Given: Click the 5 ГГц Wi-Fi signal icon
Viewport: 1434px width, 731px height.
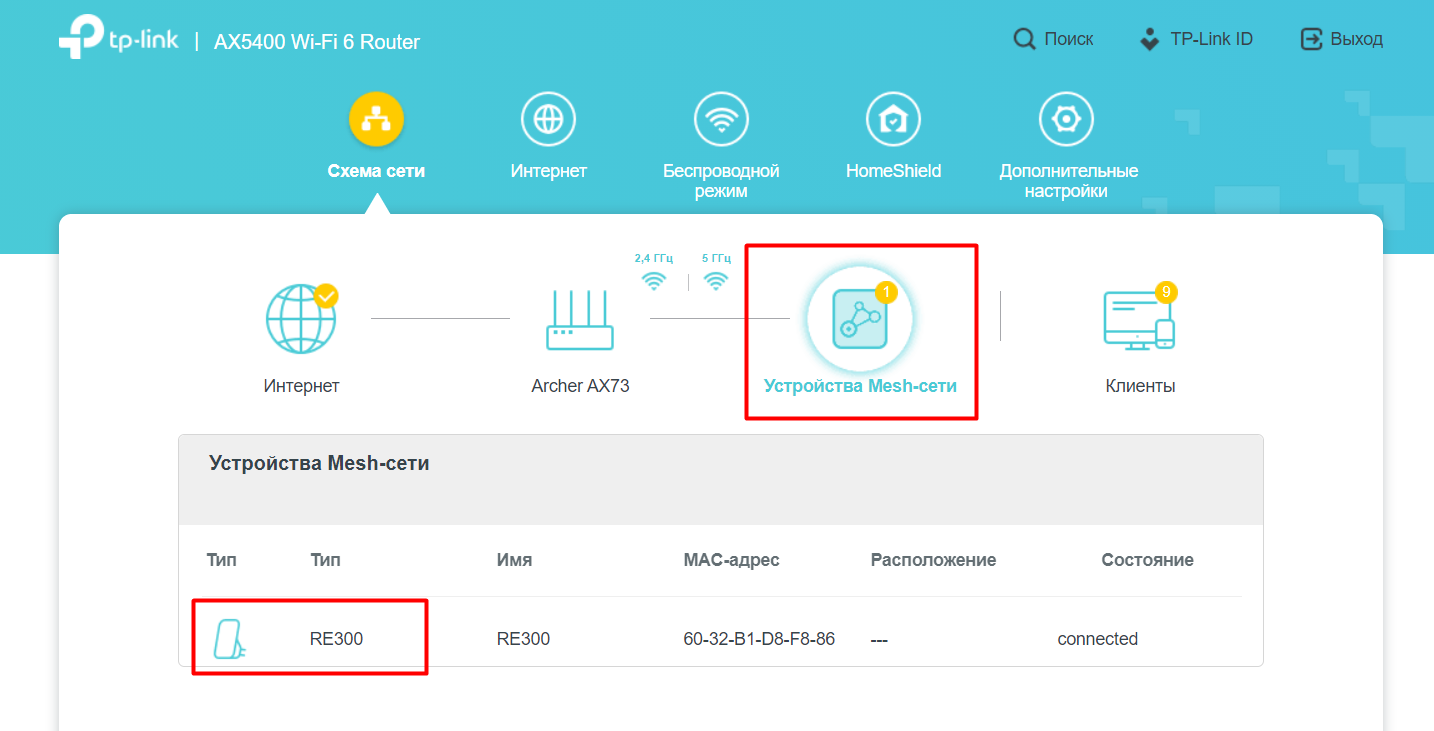Looking at the screenshot, I should click(x=716, y=281).
